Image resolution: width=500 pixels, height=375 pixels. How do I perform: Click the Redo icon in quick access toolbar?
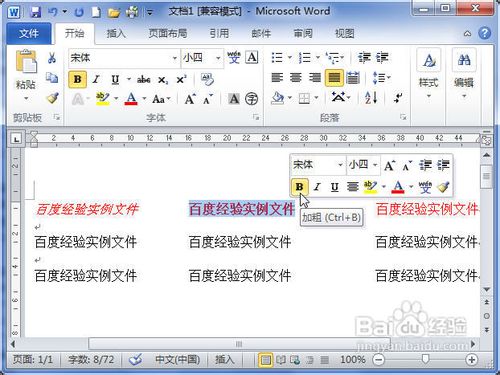point(79,13)
